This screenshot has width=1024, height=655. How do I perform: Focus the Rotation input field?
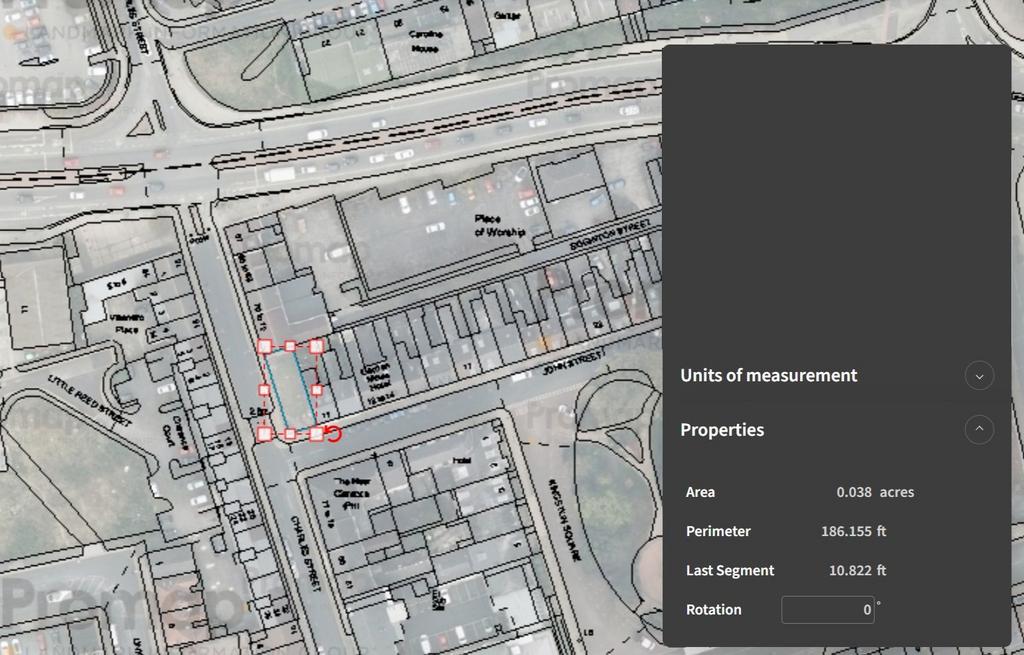[827, 610]
